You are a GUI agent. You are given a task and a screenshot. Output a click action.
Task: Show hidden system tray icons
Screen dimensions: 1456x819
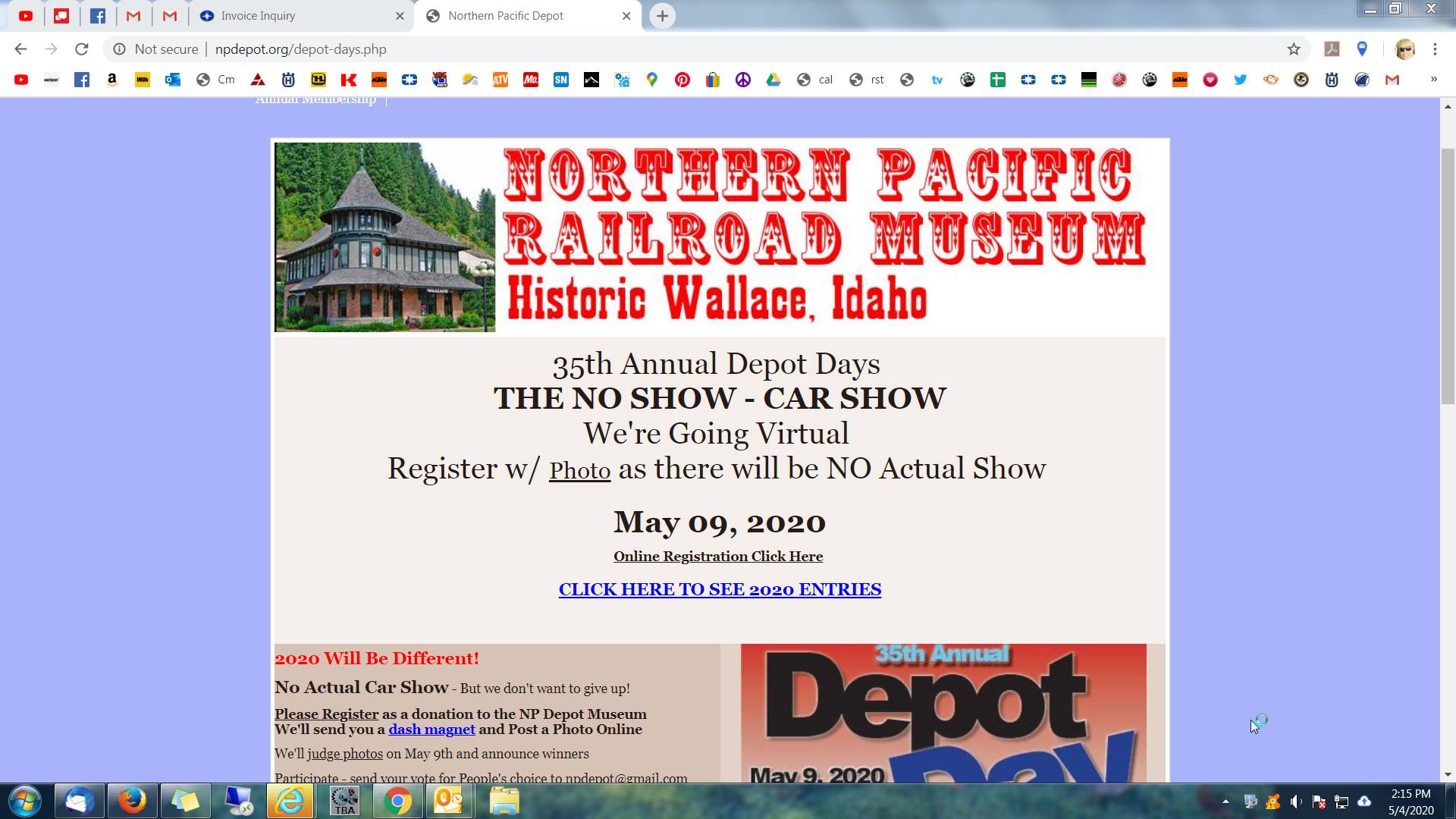(1225, 802)
